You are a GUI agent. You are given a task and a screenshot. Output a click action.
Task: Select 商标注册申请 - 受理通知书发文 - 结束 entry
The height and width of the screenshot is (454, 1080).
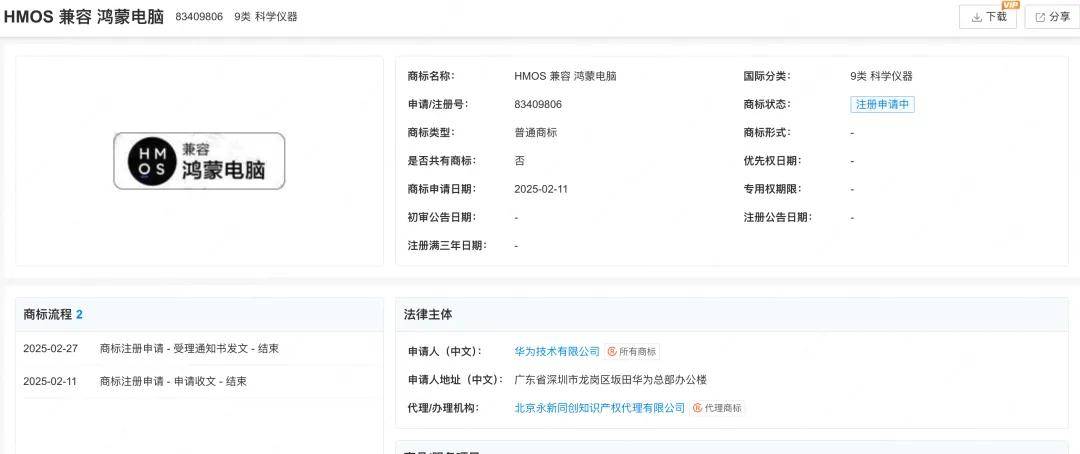189,349
